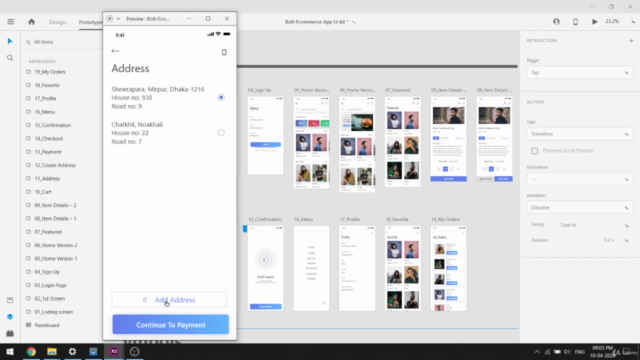Select the Shewrapara, Mirpur address radio button
640x360 pixels.
[x=221, y=98]
